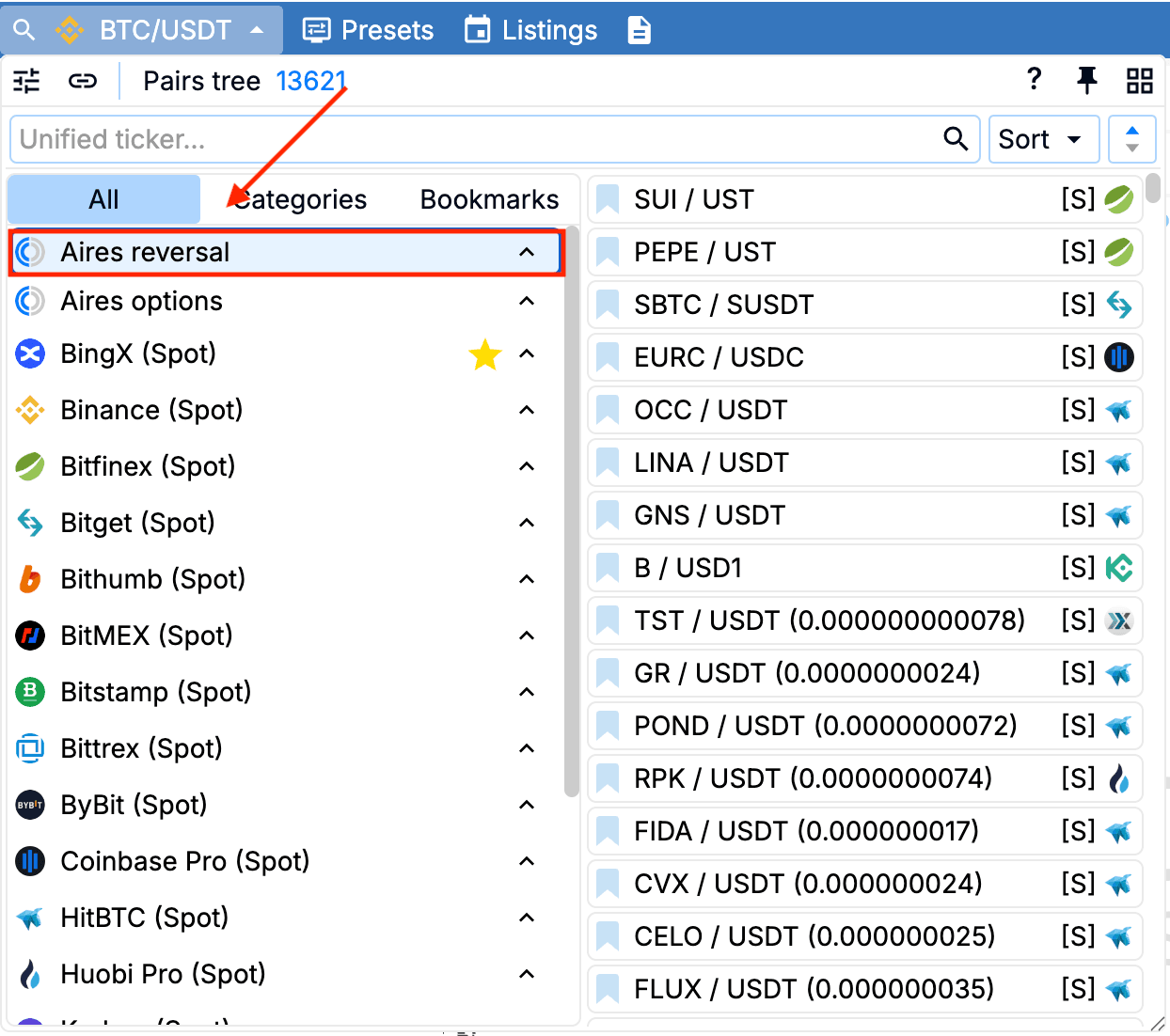Bookmark the GNS / USDT pair
Viewport: 1170px width, 1036px height.
coord(608,515)
